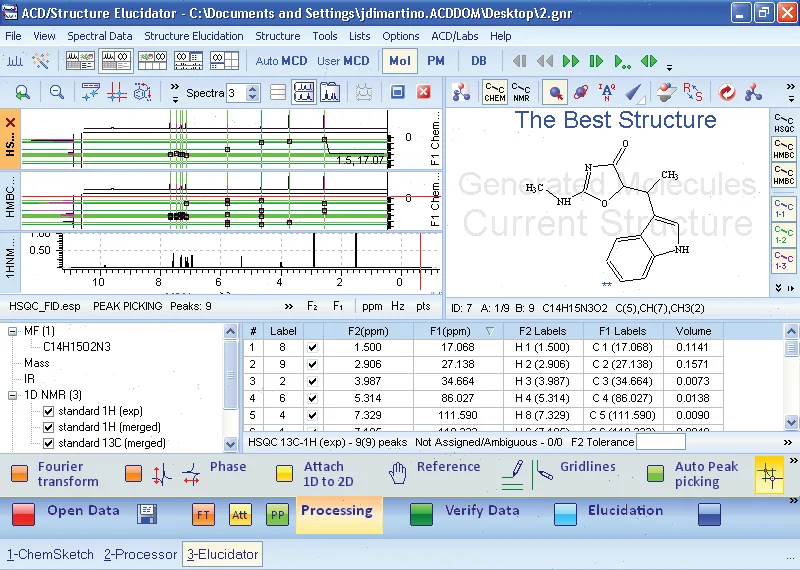The width and height of the screenshot is (800, 570).
Task: Toggle the Mol view button
Action: tap(400, 61)
